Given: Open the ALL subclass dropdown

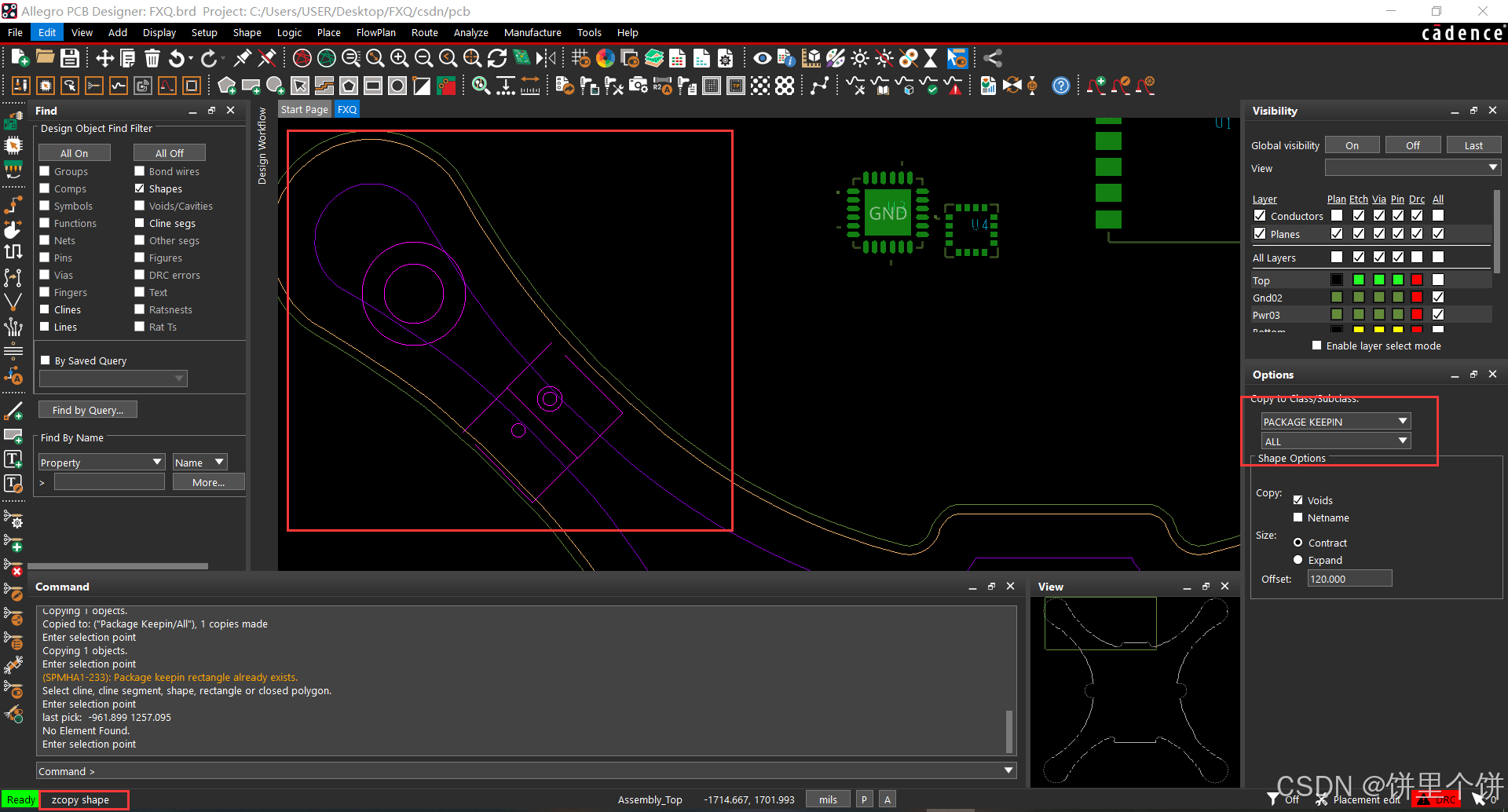Looking at the screenshot, I should pos(1335,441).
